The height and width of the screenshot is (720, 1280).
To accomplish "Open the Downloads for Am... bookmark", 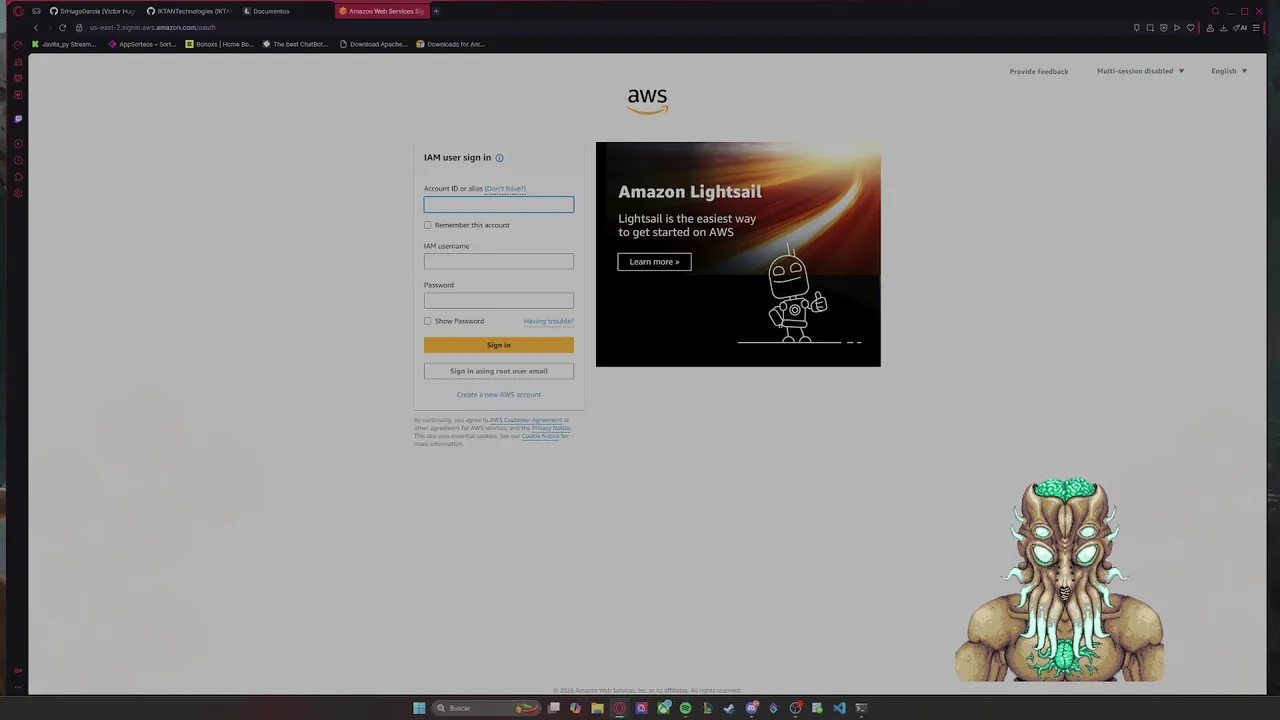I will pos(450,44).
